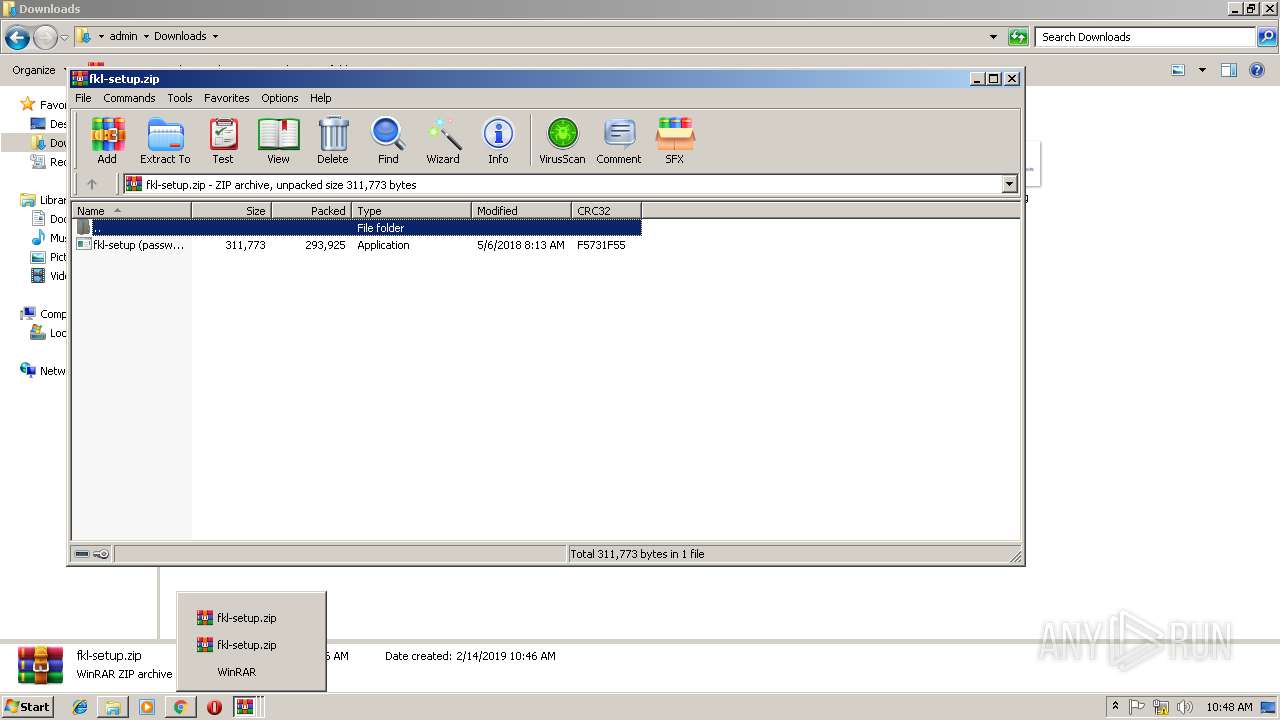Image resolution: width=1280 pixels, height=720 pixels.
Task: Launch the Wizard wand tool
Action: [443, 140]
